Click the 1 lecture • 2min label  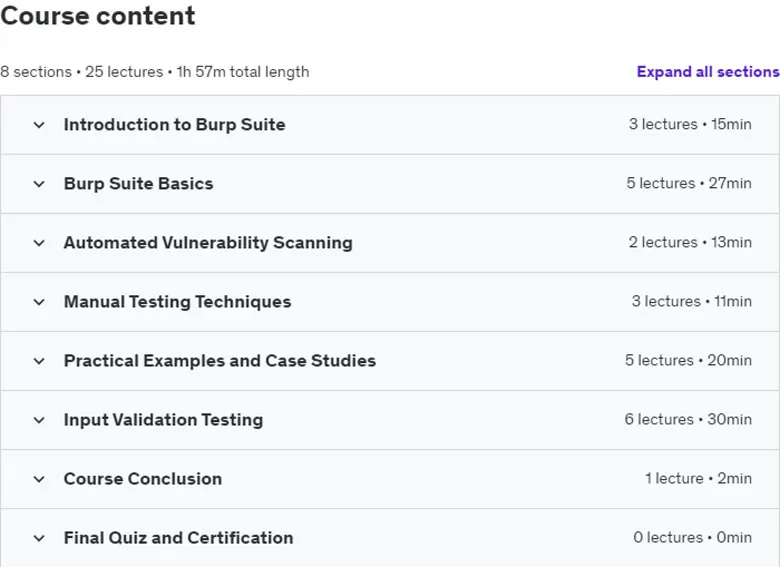698,478
